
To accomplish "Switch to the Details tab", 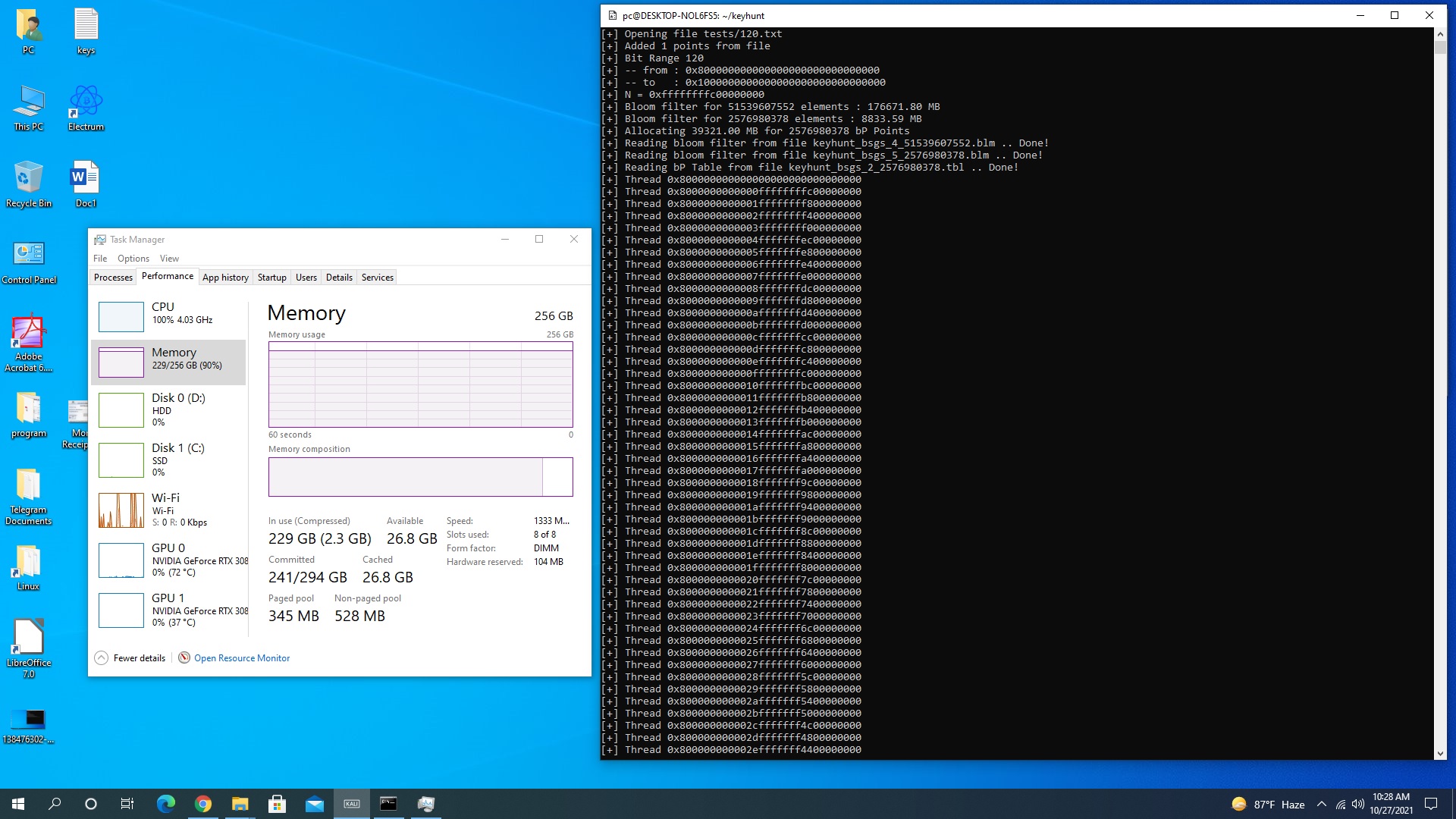I will tap(339, 278).
